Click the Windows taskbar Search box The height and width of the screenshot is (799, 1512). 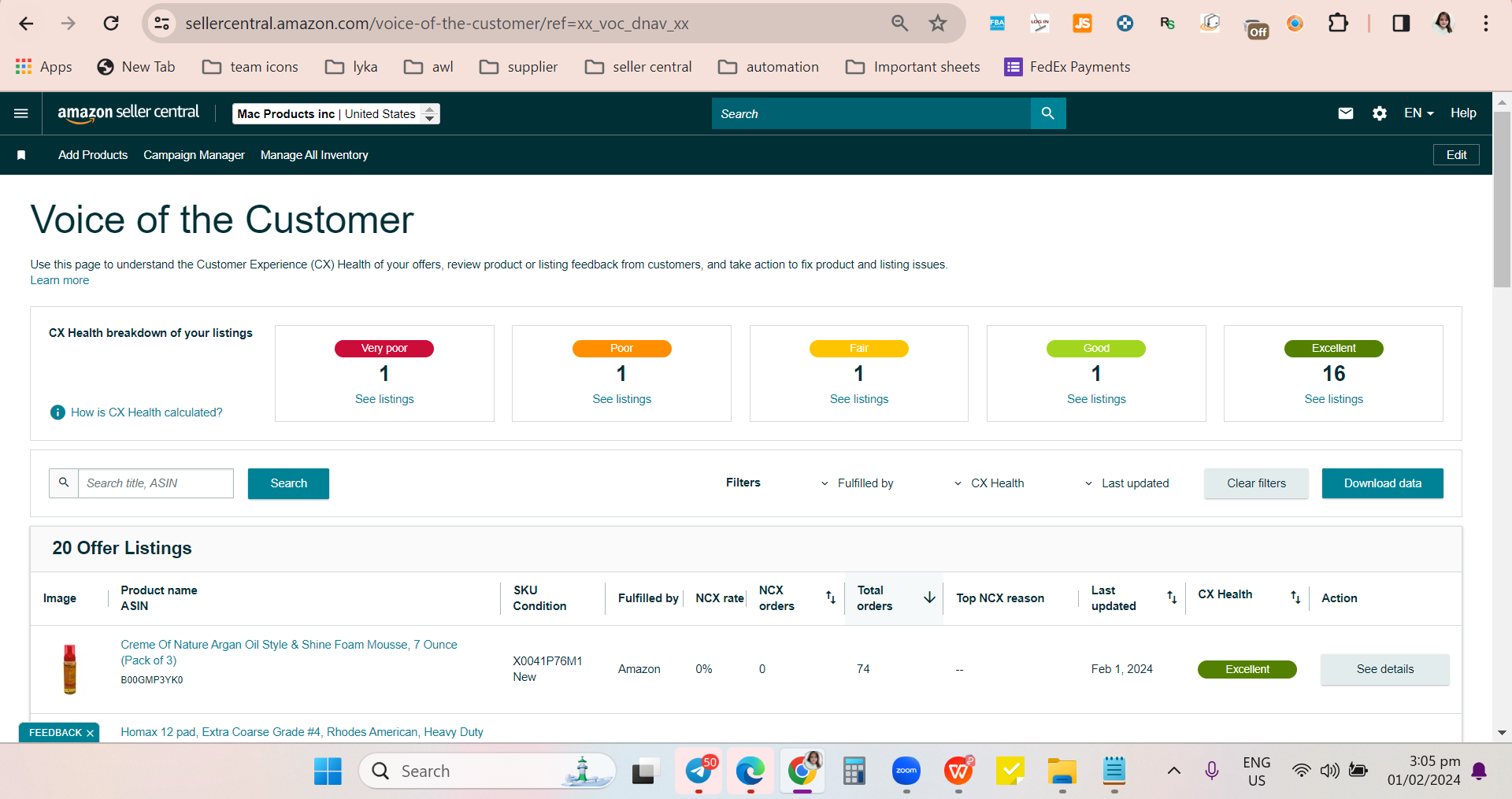pyautogui.click(x=487, y=771)
